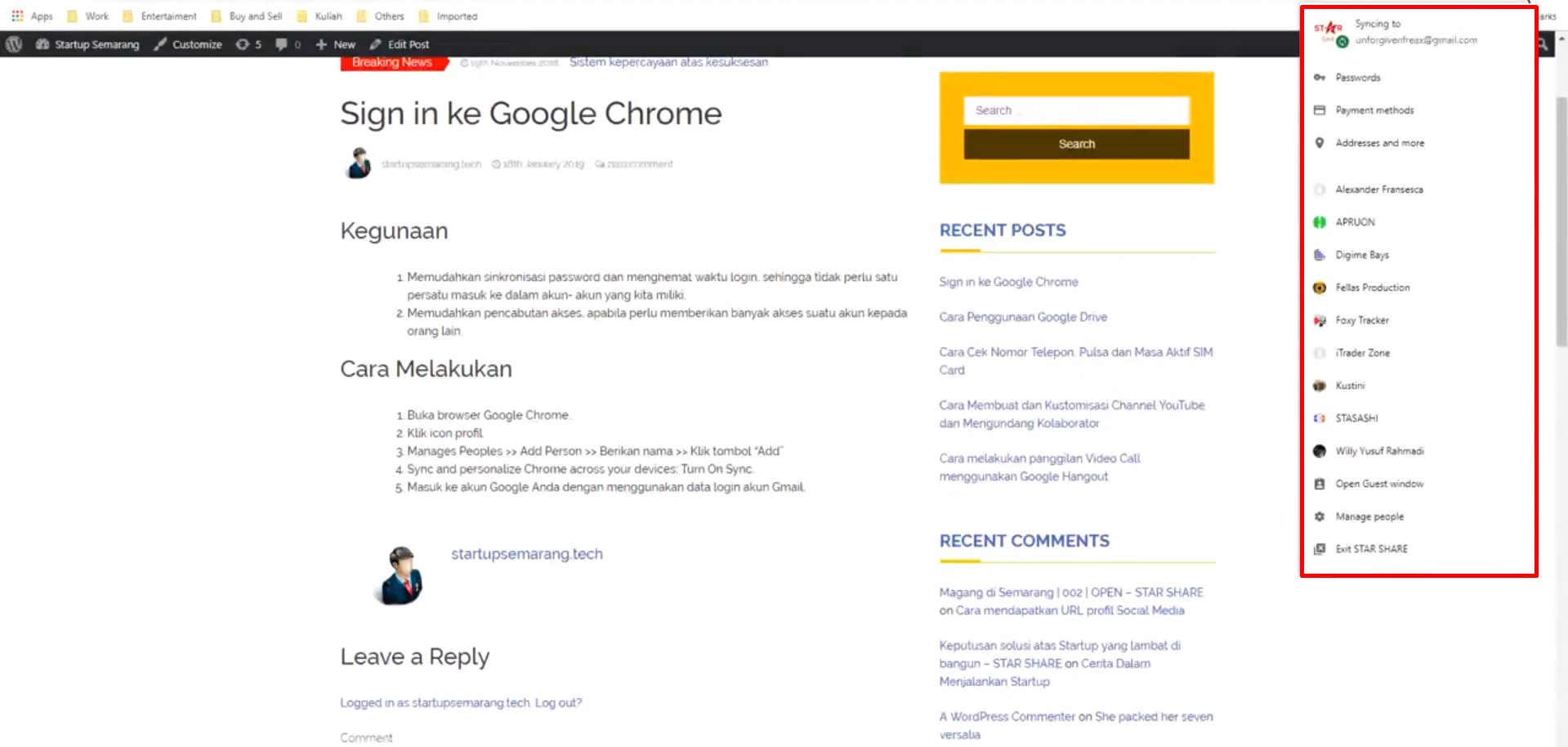Click the startupsemarang.tech author name link
Viewport: 1568px width, 747px height.
click(527, 554)
